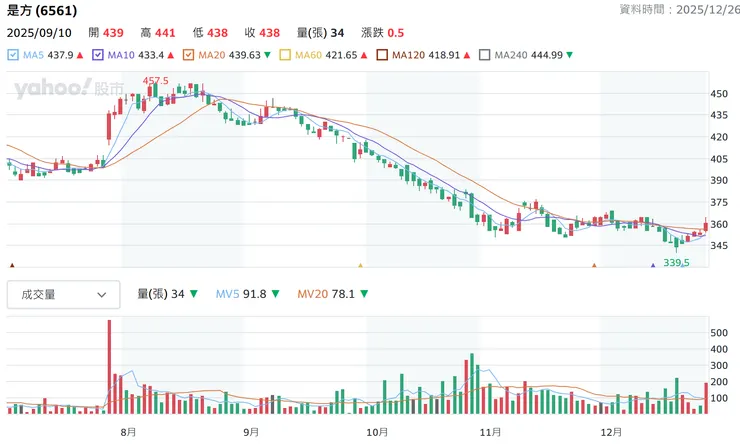Select the 8月 label on the time axis
Viewport: 740px width, 444px height.
click(128, 431)
